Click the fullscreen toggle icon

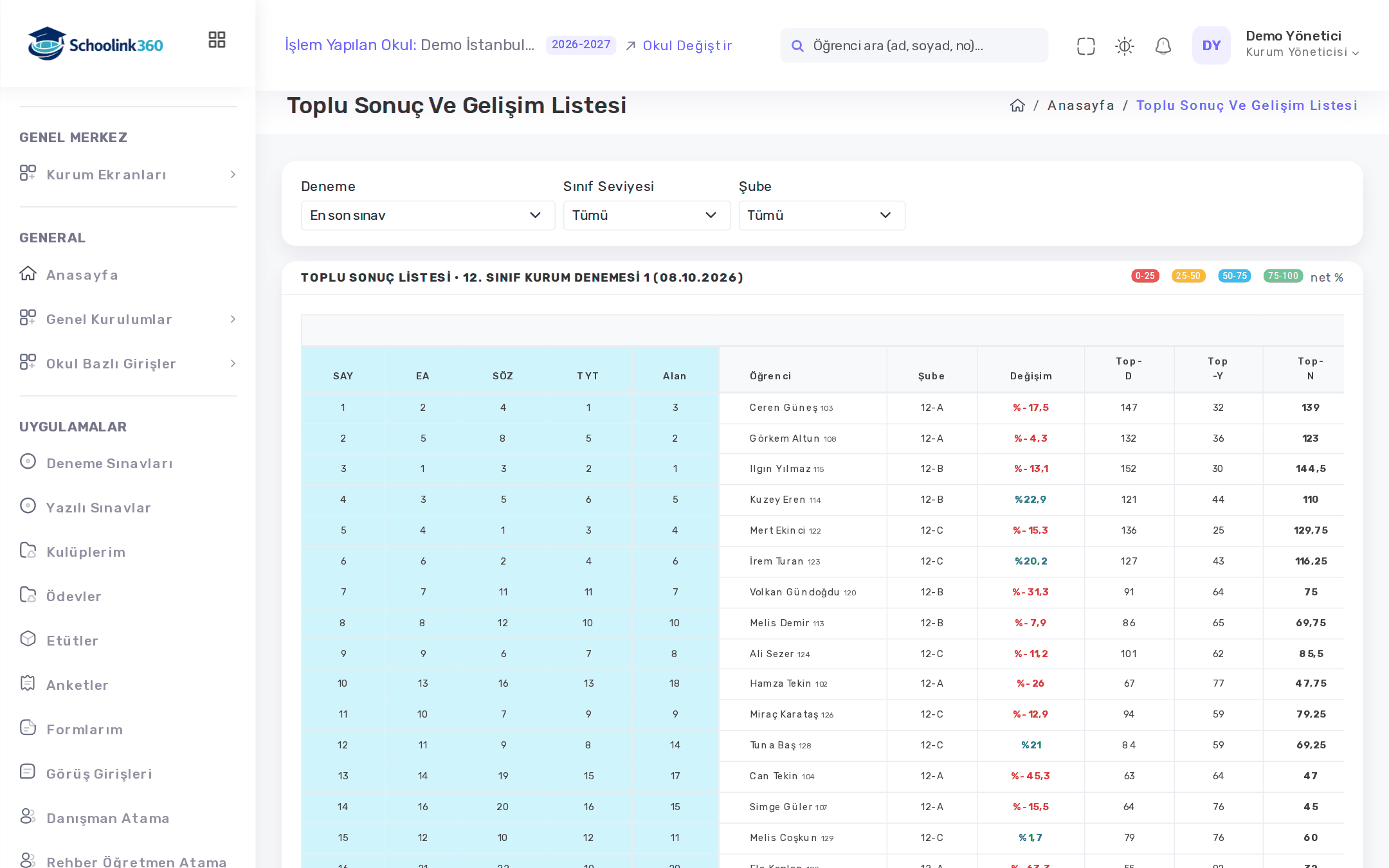tap(1086, 46)
